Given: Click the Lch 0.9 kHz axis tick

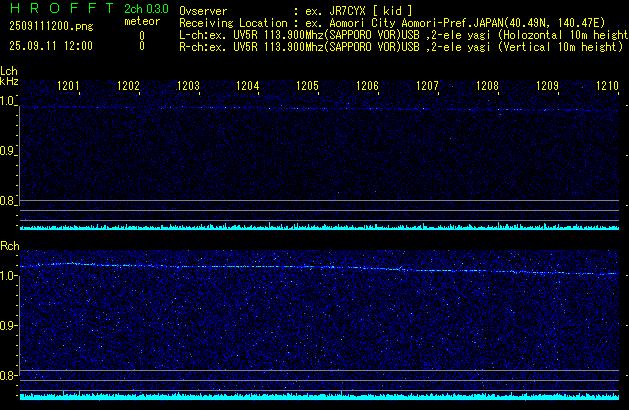Looking at the screenshot, I should point(8,151).
